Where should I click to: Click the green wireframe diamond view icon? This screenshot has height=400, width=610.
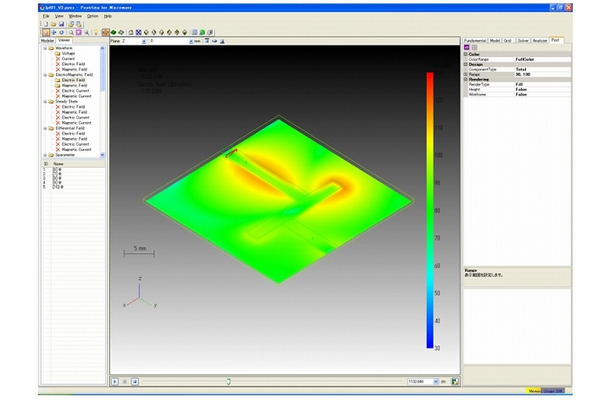click(121, 33)
